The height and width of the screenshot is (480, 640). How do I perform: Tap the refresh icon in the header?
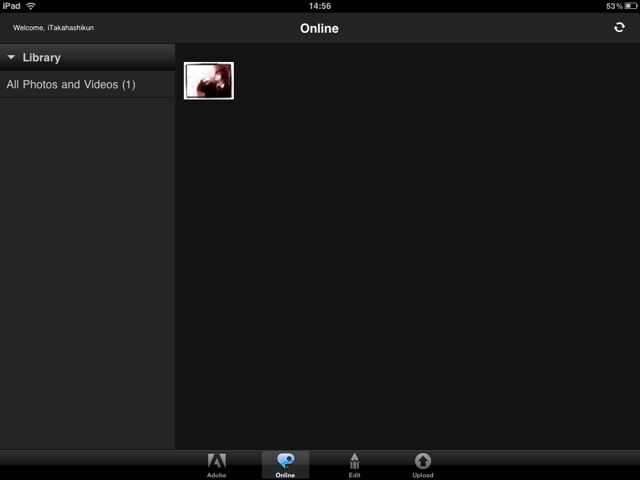(x=619, y=27)
